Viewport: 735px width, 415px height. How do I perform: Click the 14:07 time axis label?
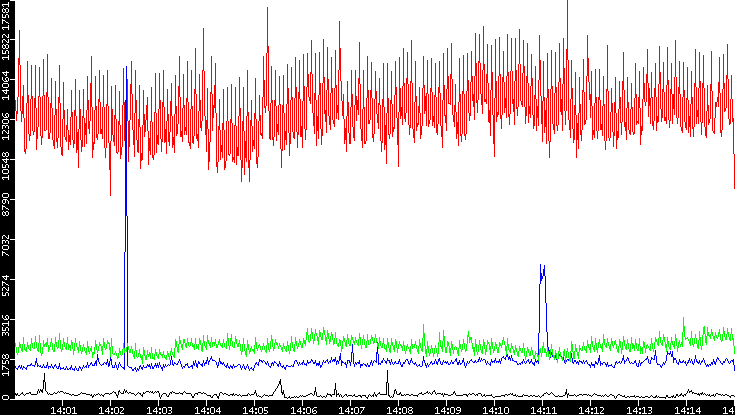[x=351, y=410]
